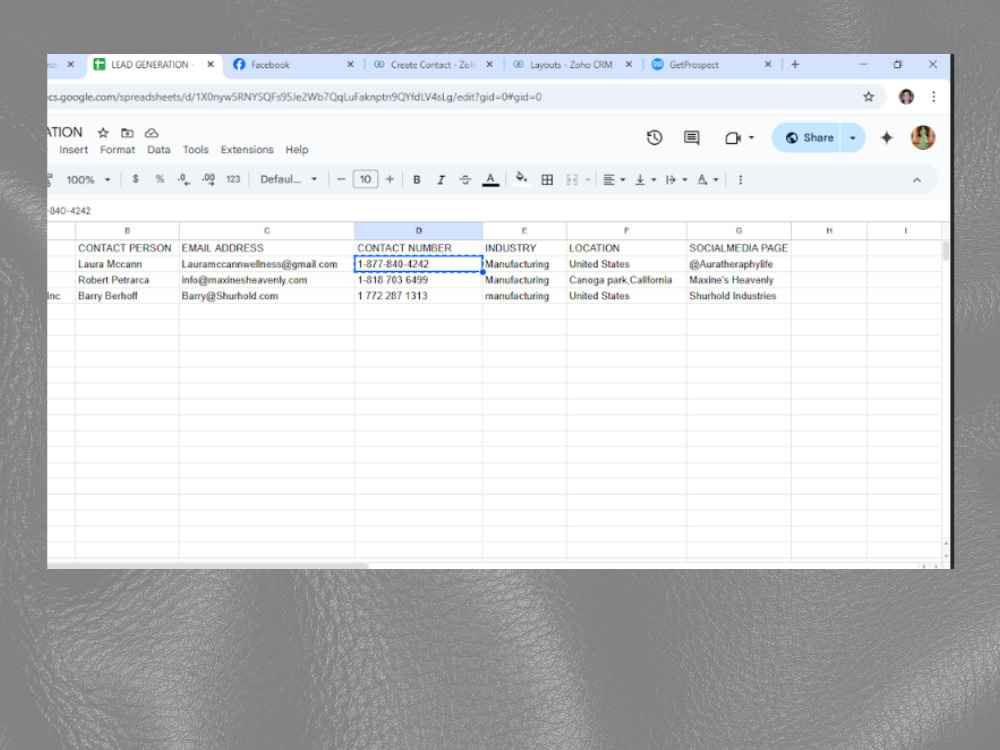The width and height of the screenshot is (1000, 750).
Task: Open text rotation dropdown
Action: point(707,180)
